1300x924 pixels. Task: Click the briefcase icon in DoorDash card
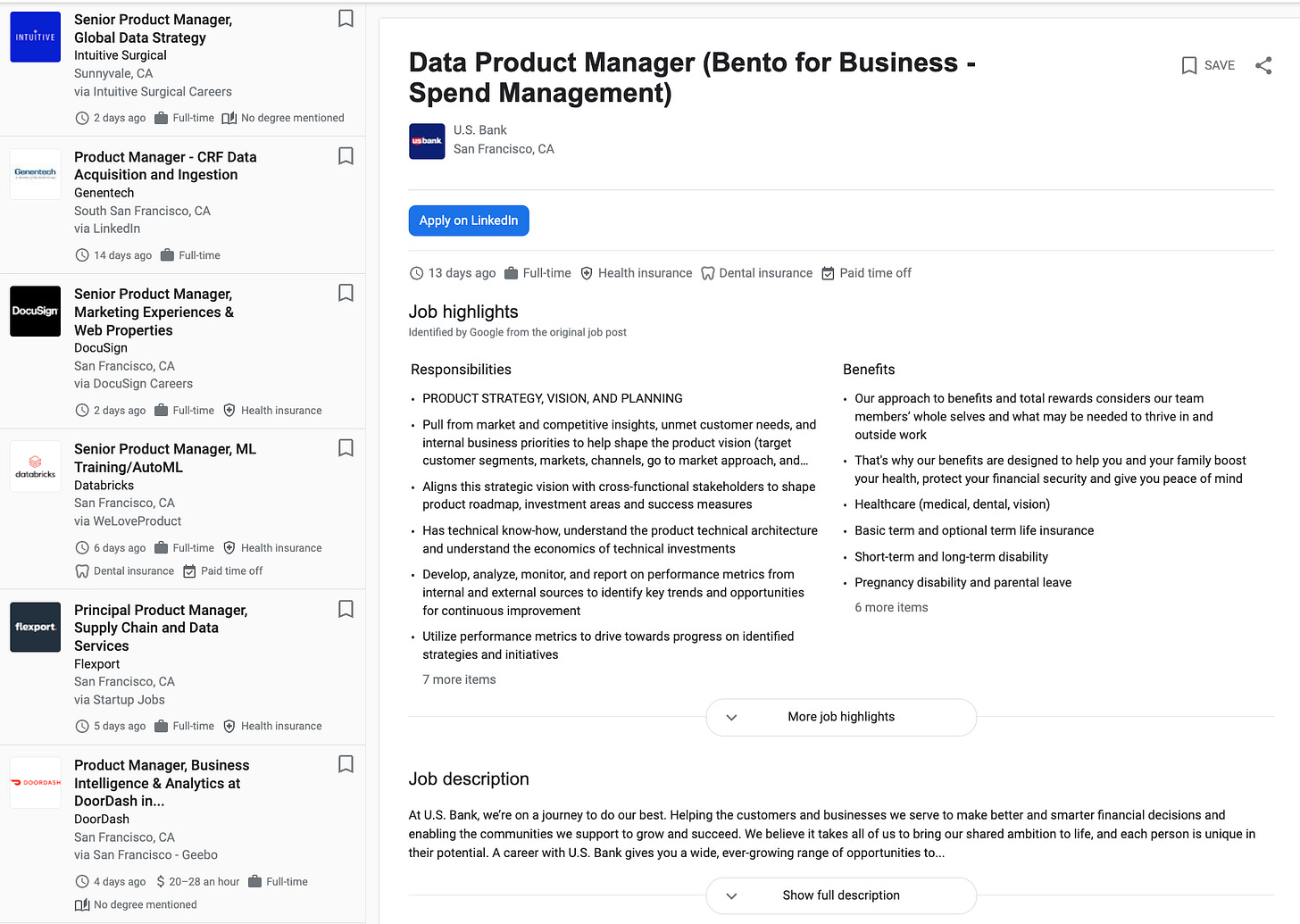[254, 882]
